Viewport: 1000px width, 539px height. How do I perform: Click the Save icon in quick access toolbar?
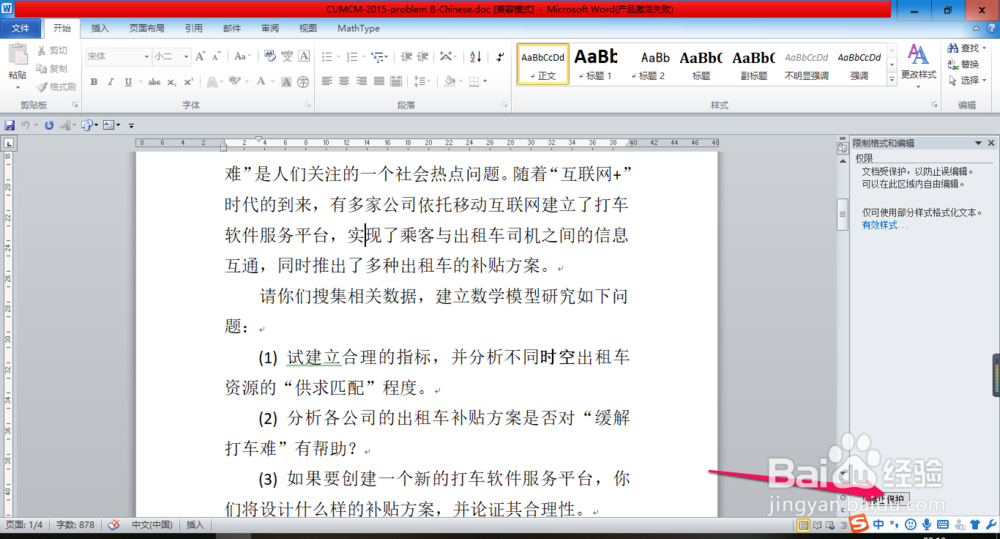pos(10,125)
